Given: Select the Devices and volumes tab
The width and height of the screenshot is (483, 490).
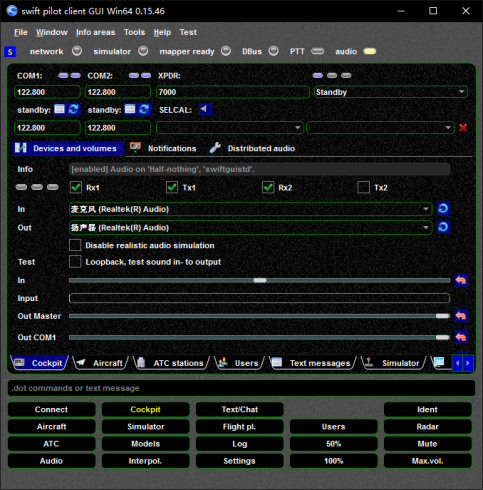Looking at the screenshot, I should (68, 148).
